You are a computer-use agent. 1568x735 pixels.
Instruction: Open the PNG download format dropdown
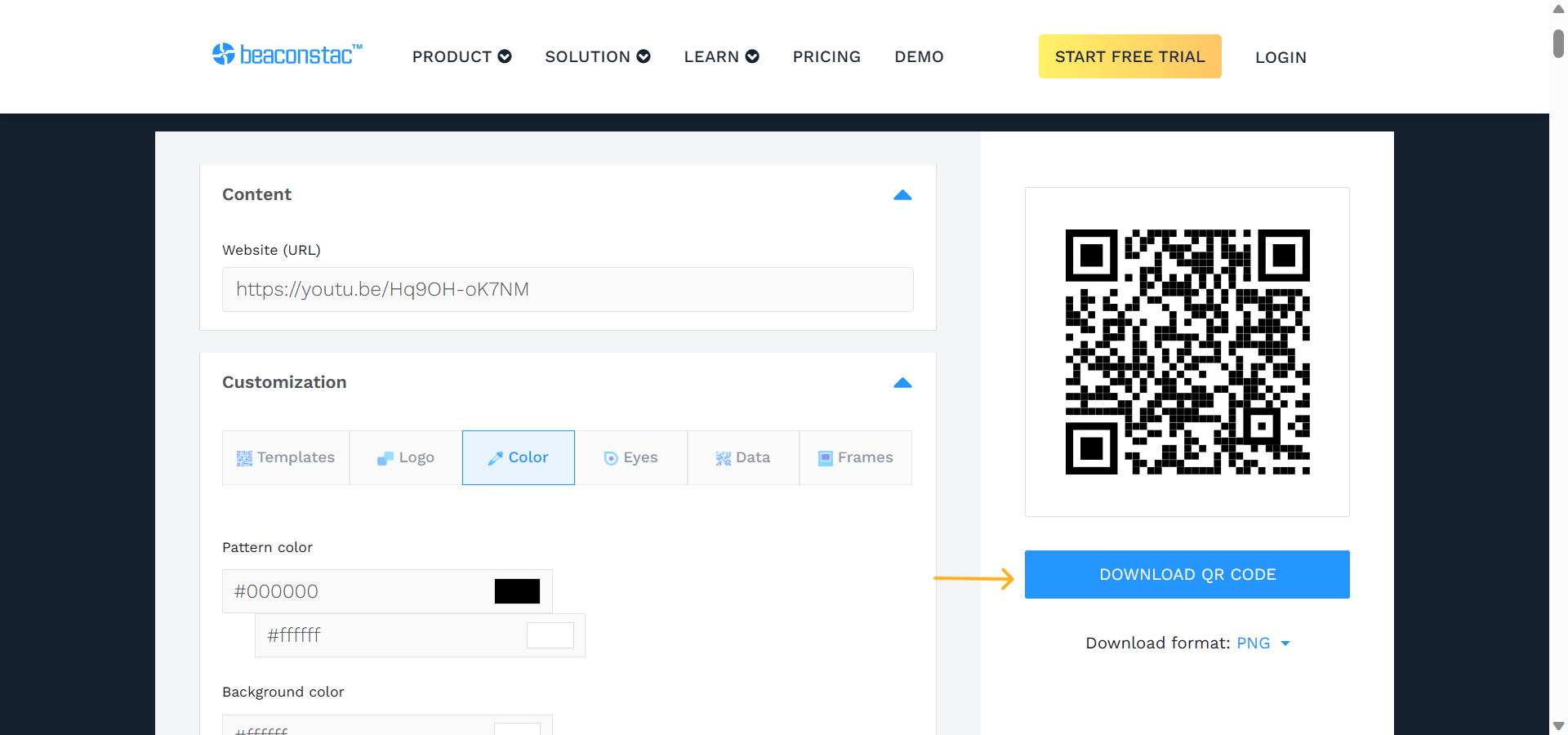tap(1261, 644)
